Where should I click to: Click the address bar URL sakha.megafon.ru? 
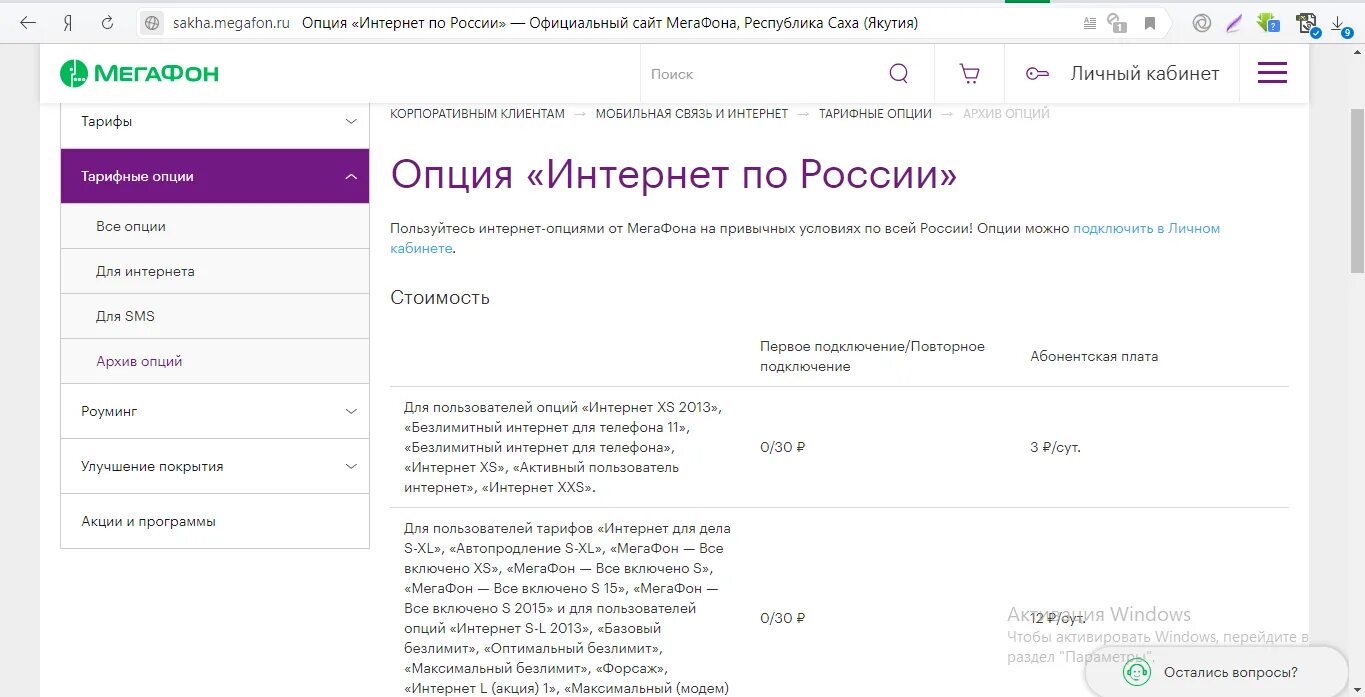coord(230,22)
